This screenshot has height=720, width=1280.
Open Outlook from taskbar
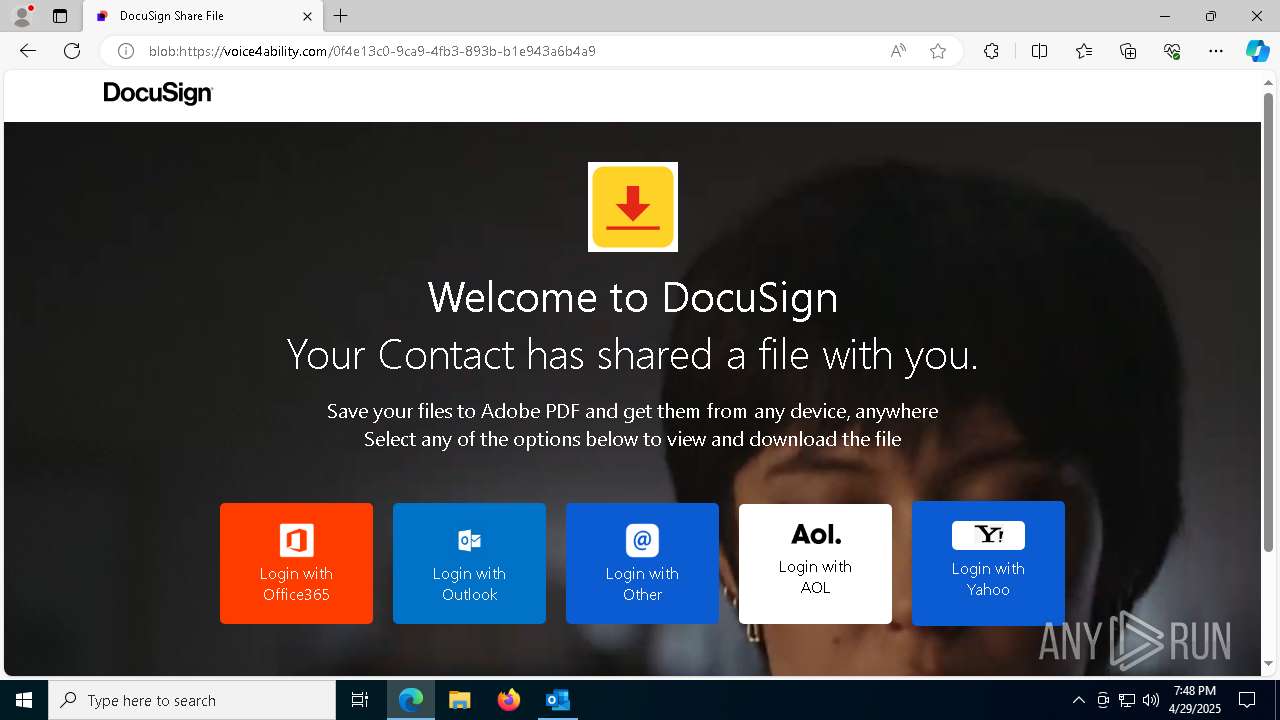[557, 700]
